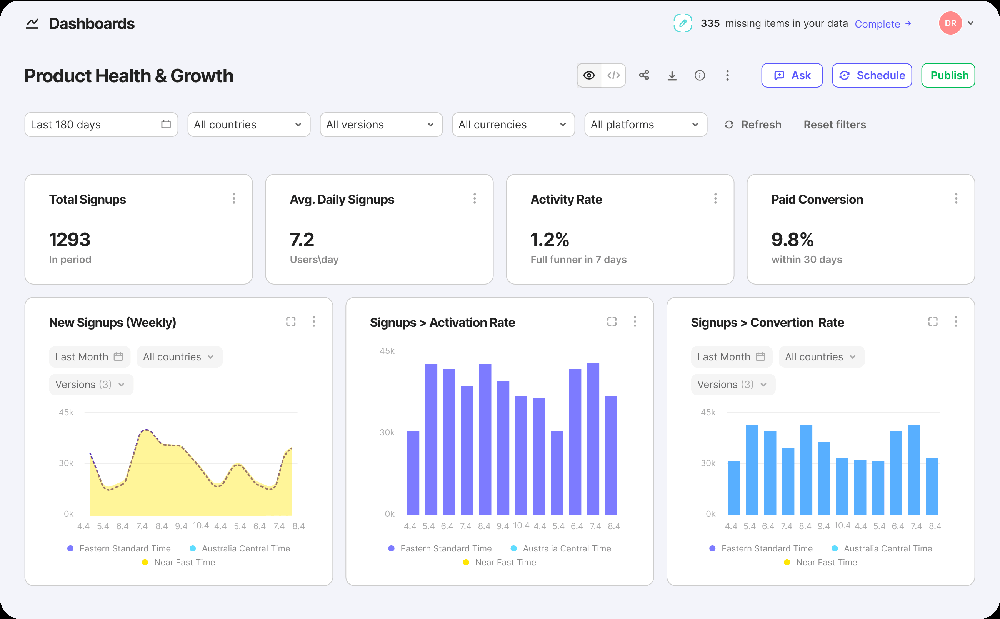This screenshot has width=1000, height=619.
Task: Open Total Signups card menu
Action: tap(234, 199)
